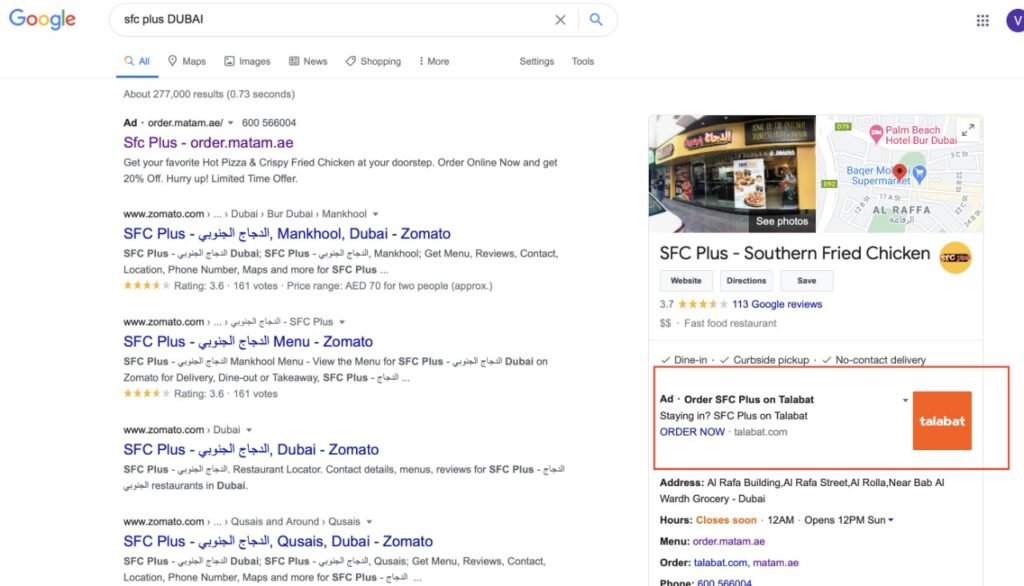This screenshot has height=586, width=1024.
Task: Switch to the News tab
Action: [x=308, y=61]
